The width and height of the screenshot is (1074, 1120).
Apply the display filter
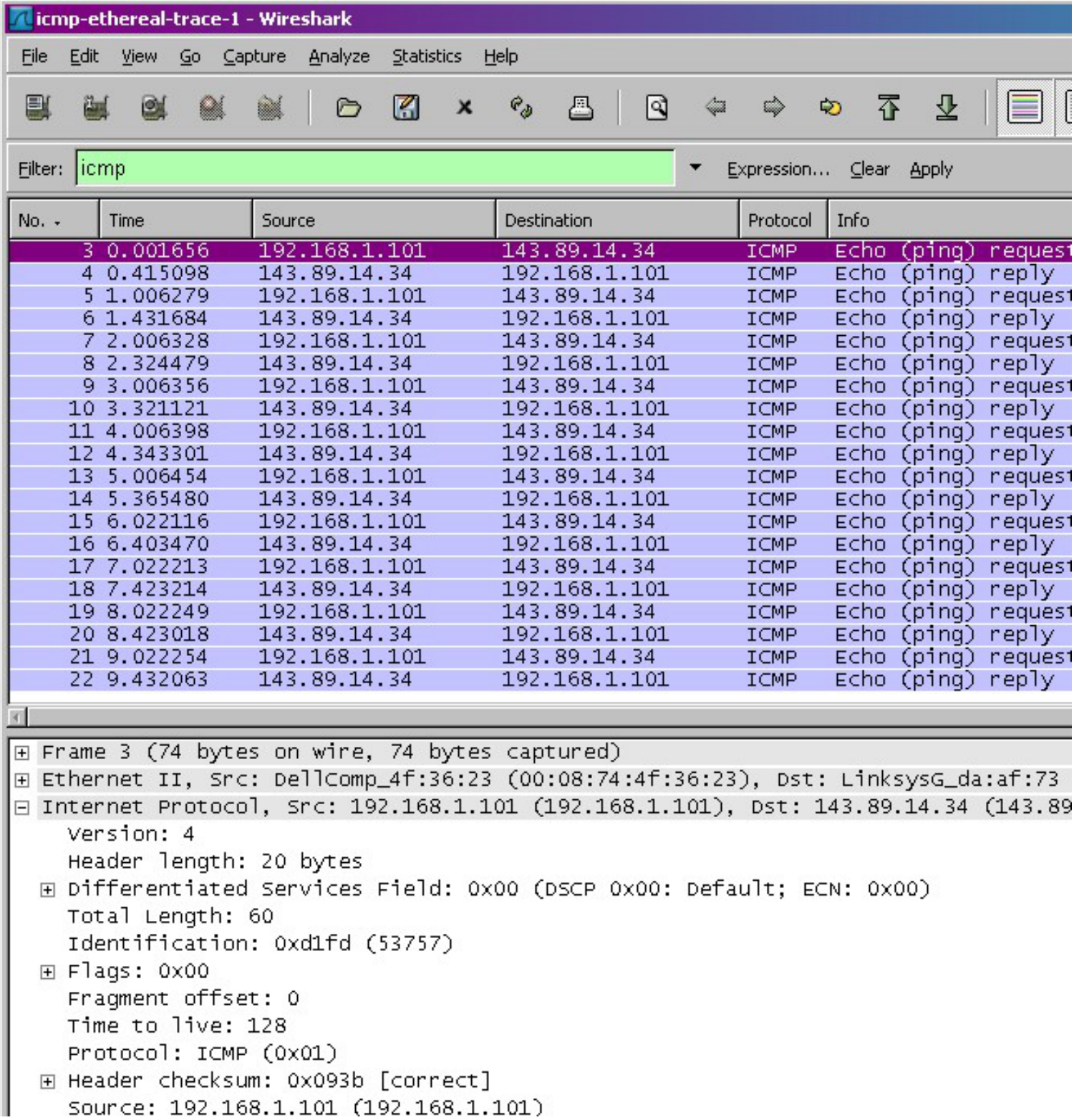[931, 170]
